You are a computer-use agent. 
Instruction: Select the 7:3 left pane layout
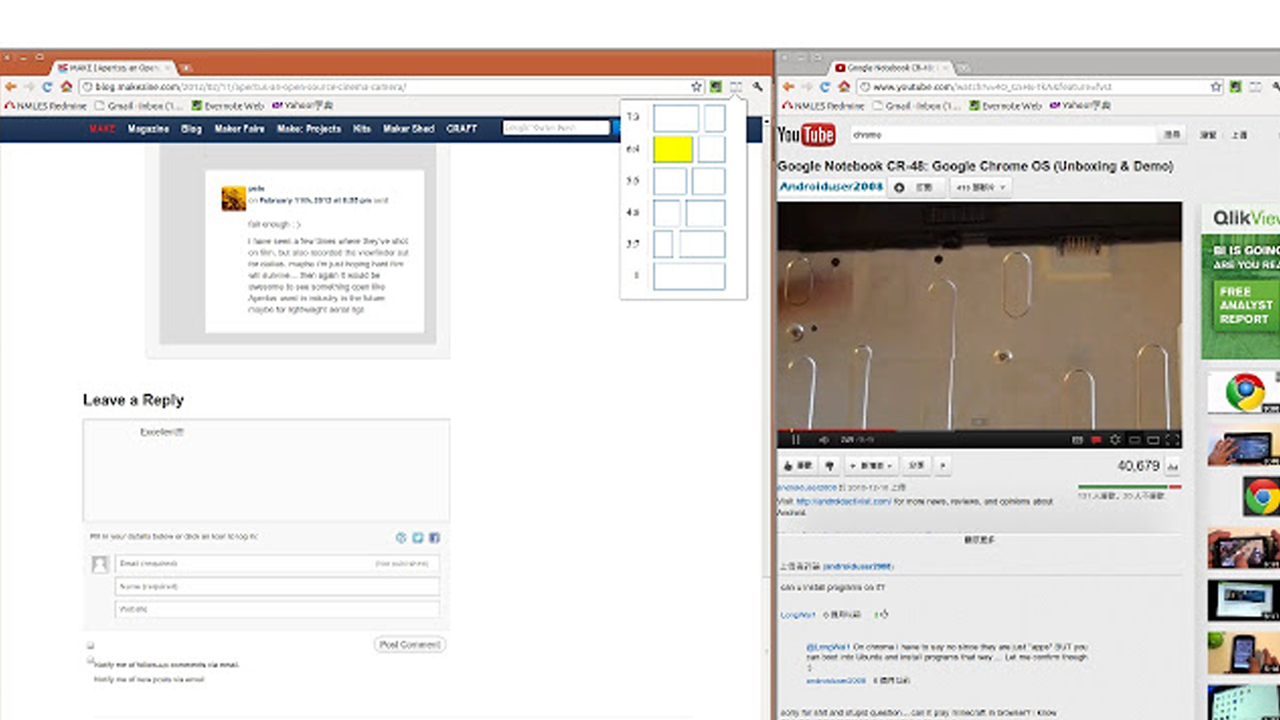[x=676, y=118]
